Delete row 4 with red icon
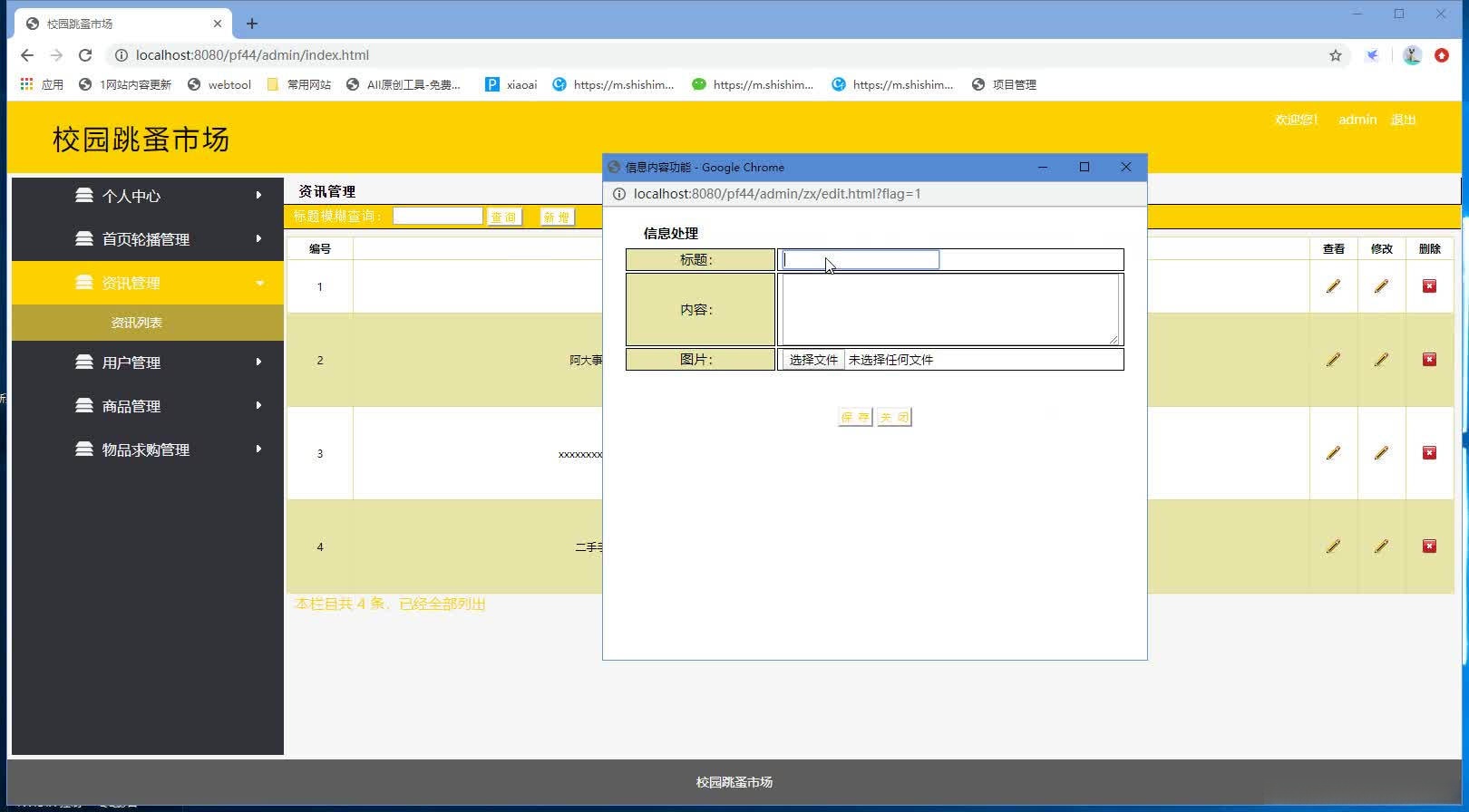This screenshot has height=812, width=1469. pos(1429,546)
